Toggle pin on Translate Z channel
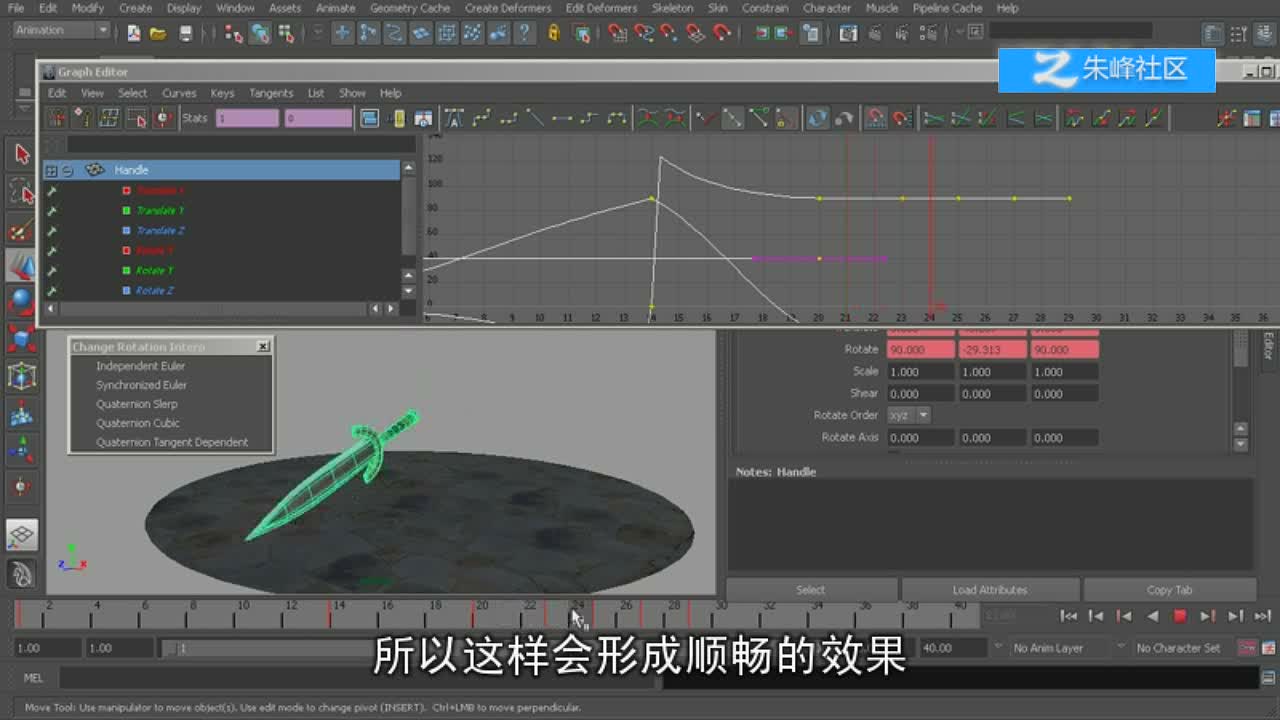 pyautogui.click(x=52, y=231)
